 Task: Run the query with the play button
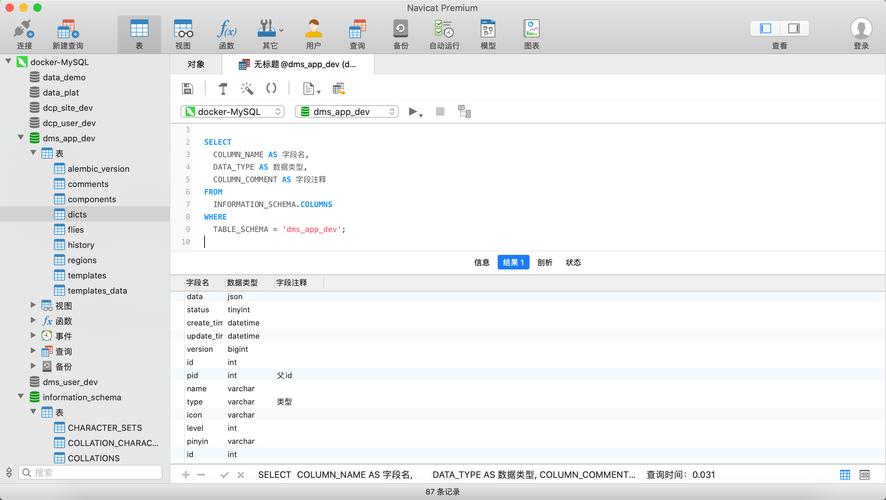[x=413, y=112]
